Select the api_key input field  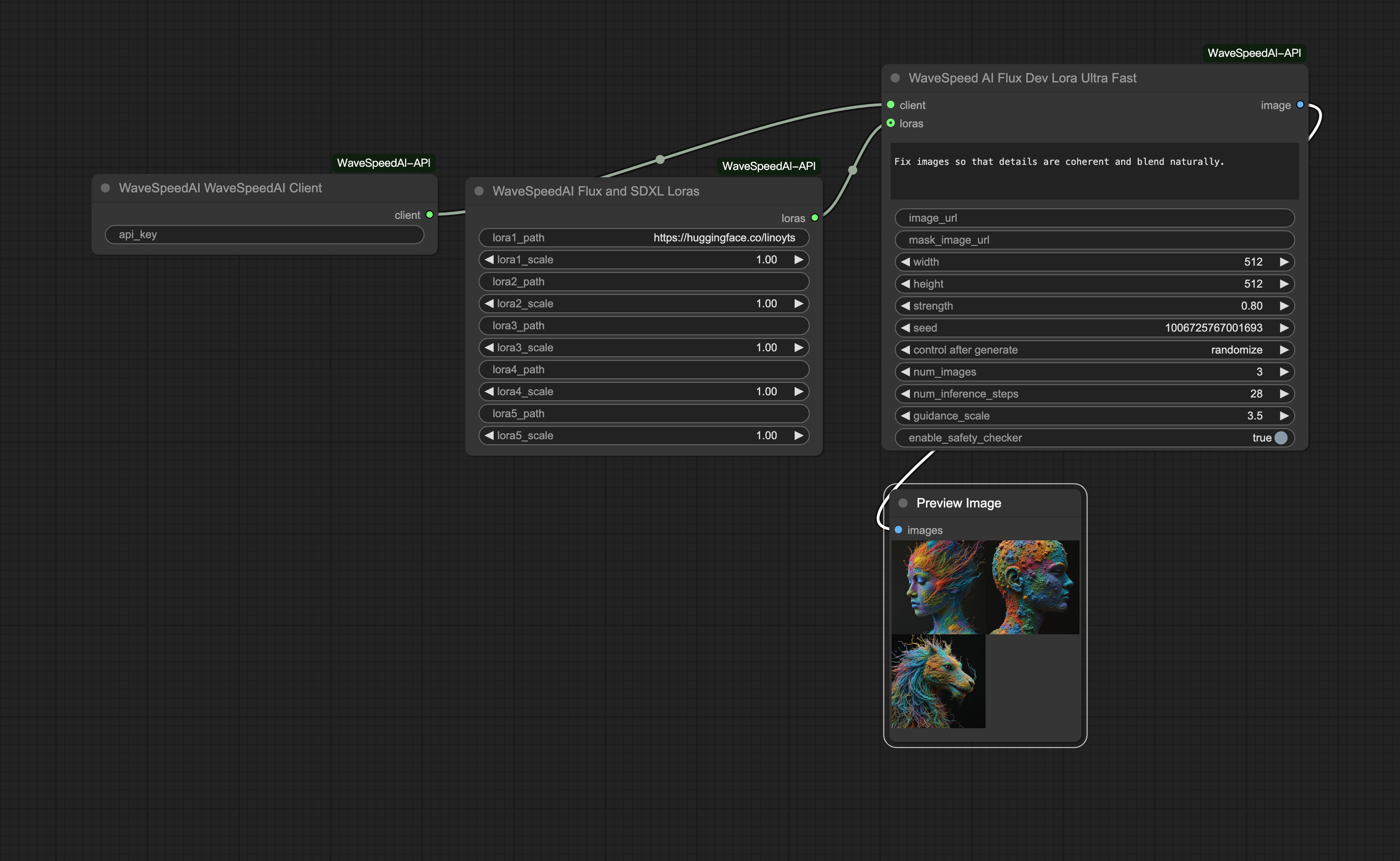point(264,234)
